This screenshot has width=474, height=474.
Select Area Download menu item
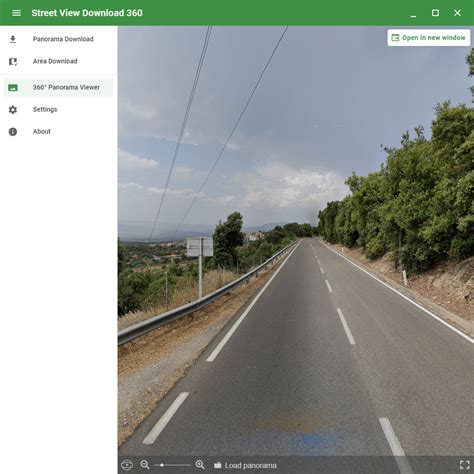[x=59, y=61]
